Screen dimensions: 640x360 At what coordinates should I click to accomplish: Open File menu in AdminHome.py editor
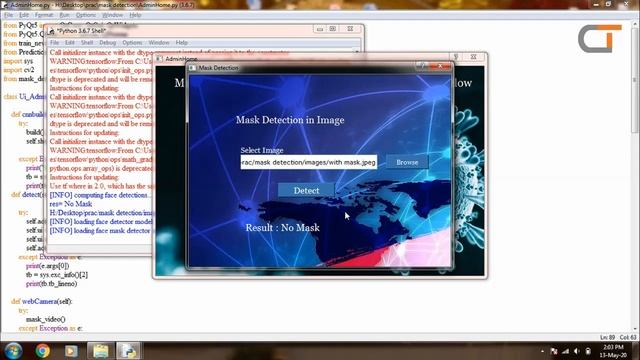tap(9, 15)
